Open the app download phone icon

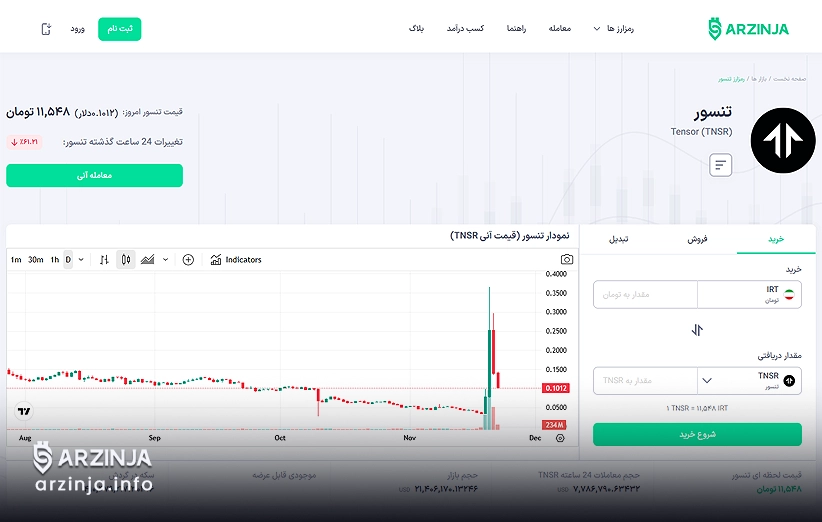(46, 29)
